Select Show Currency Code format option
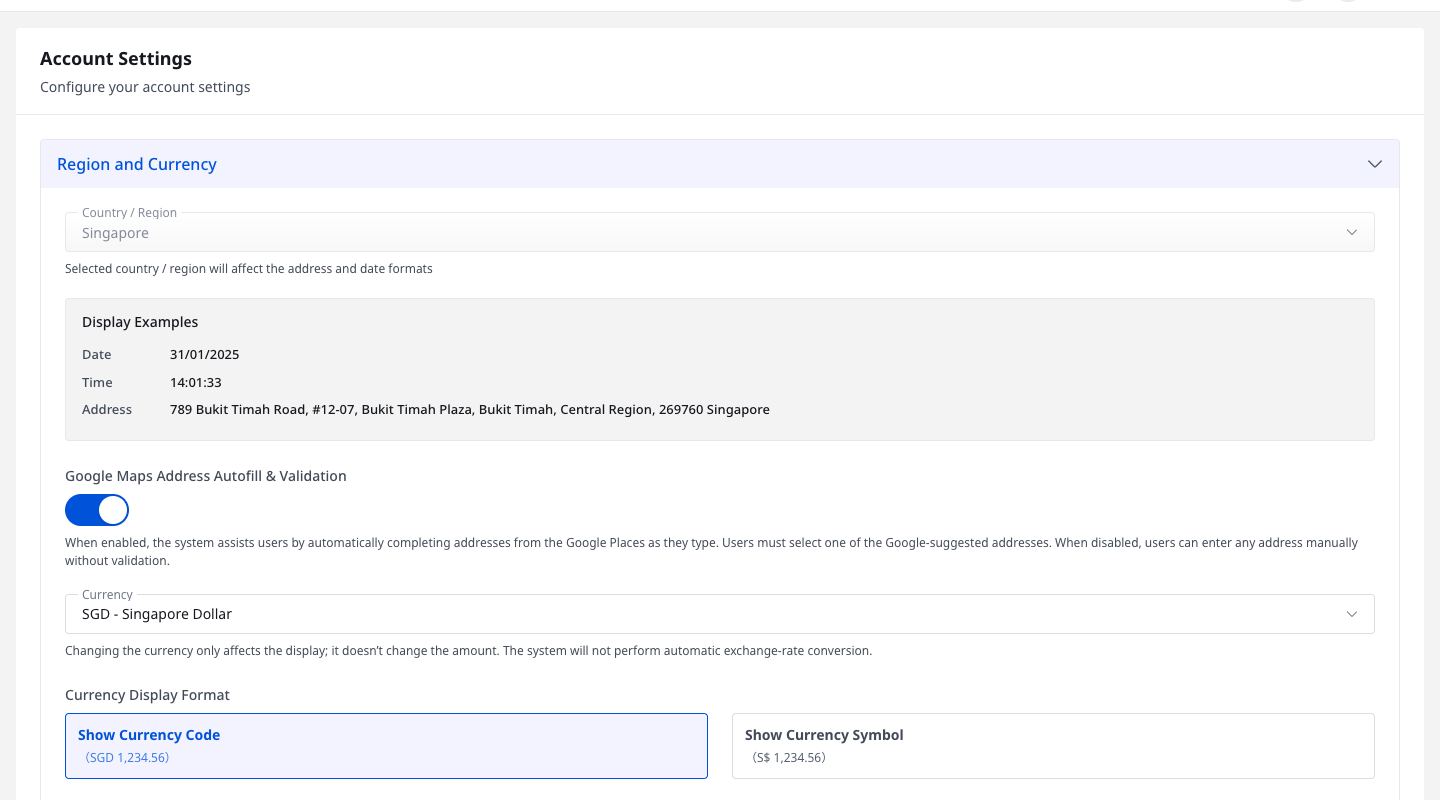Image resolution: width=1440 pixels, height=800 pixels. pos(386,746)
